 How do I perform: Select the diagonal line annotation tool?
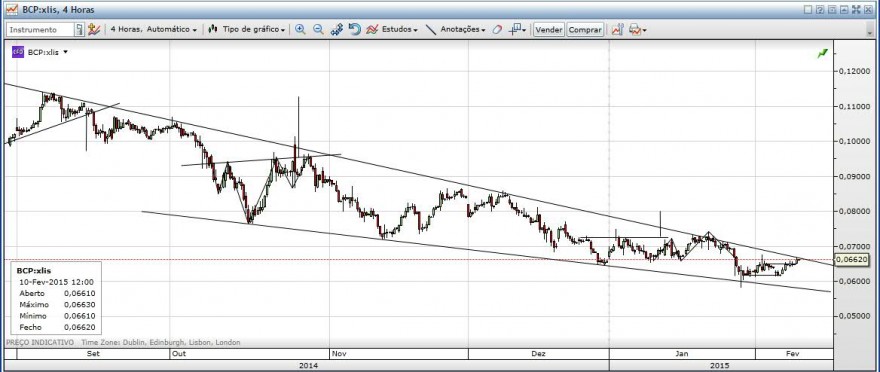click(431, 29)
